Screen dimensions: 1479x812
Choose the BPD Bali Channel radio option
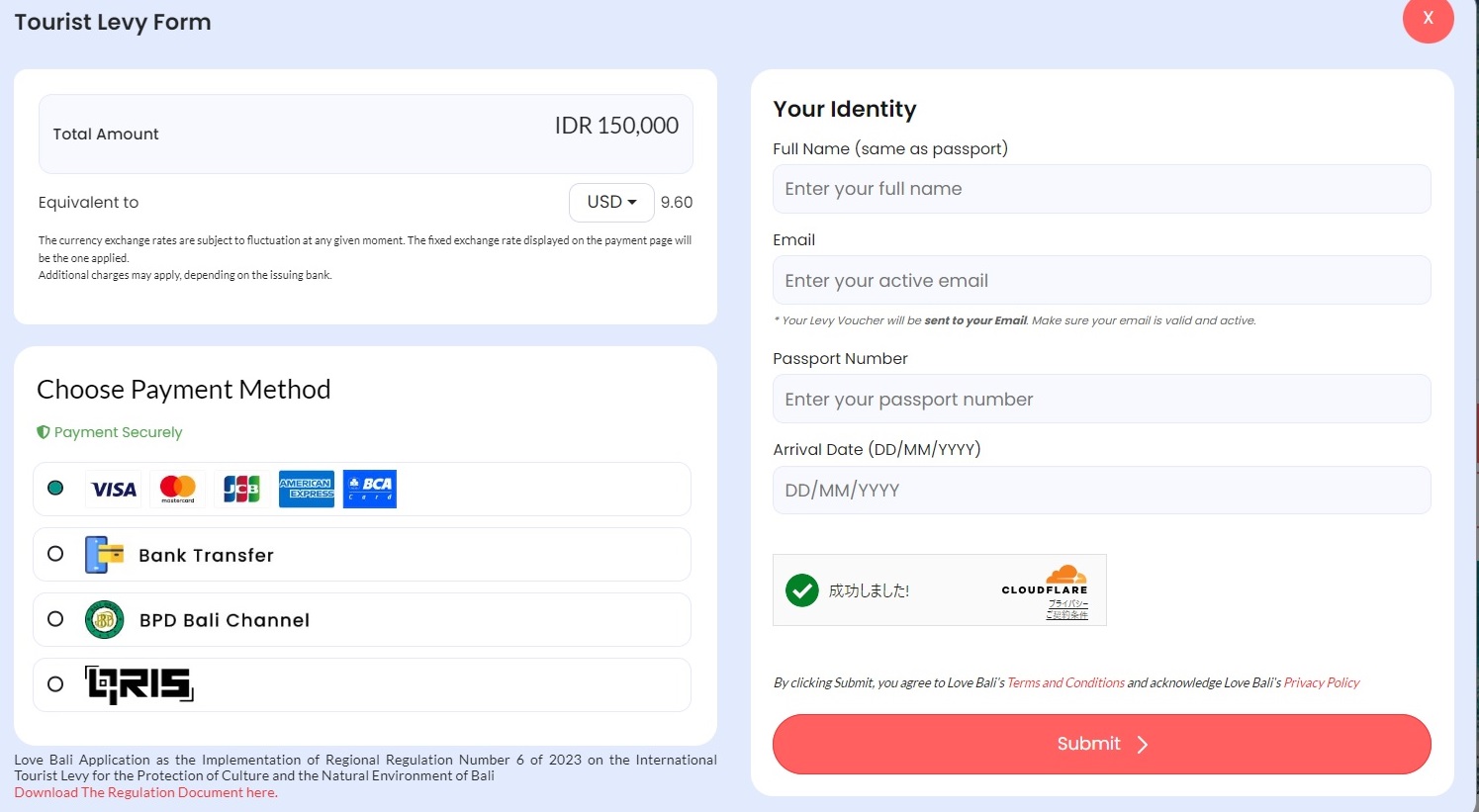(x=55, y=619)
